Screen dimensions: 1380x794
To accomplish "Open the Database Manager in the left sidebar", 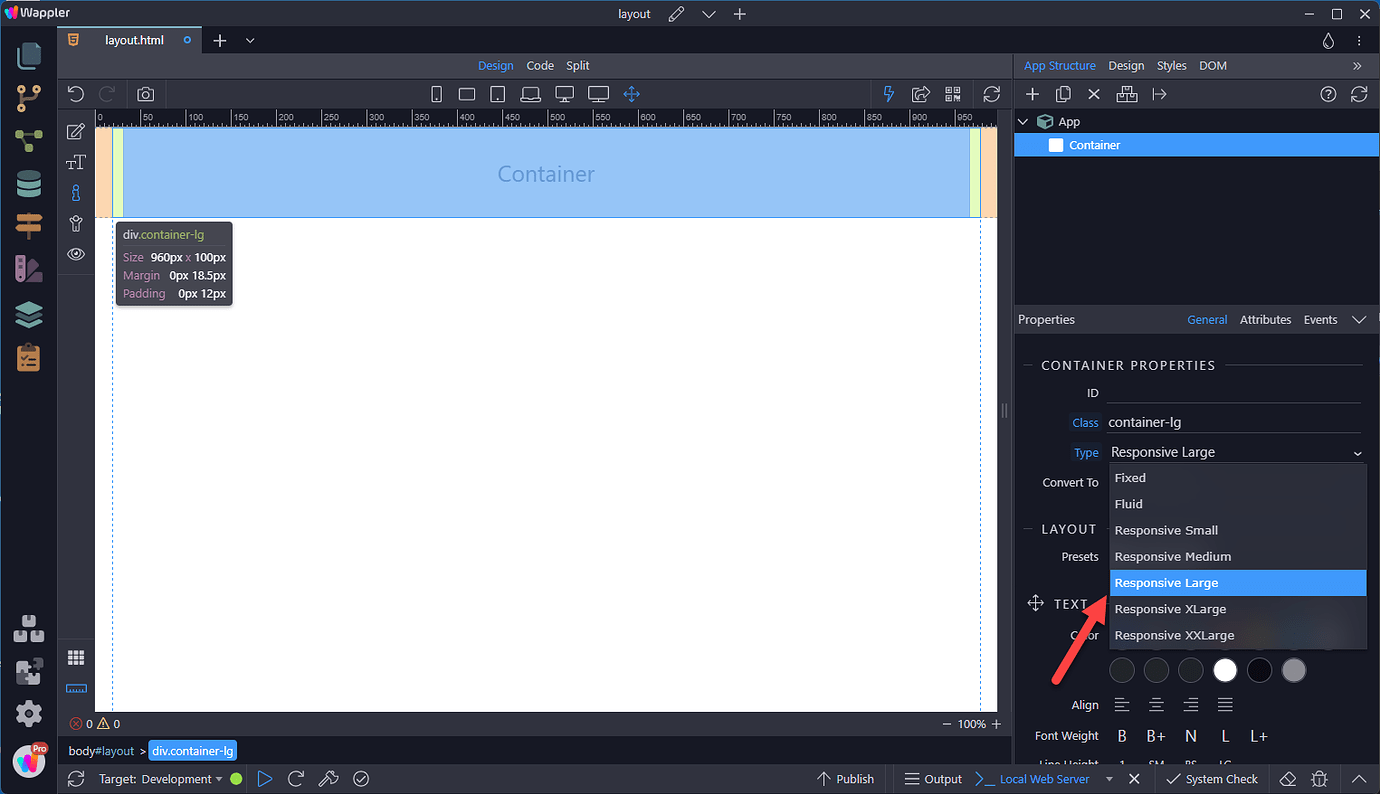I will point(28,184).
